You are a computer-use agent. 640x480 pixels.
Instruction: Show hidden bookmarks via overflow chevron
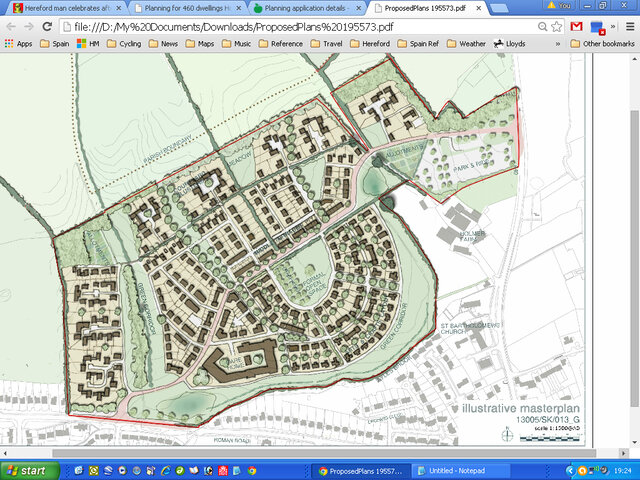(558, 44)
